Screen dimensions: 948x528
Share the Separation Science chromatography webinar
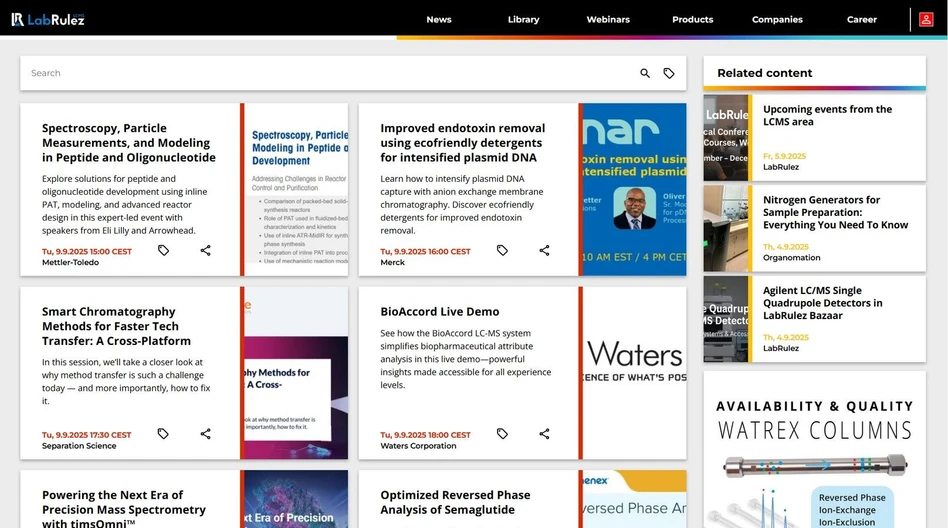click(x=205, y=434)
